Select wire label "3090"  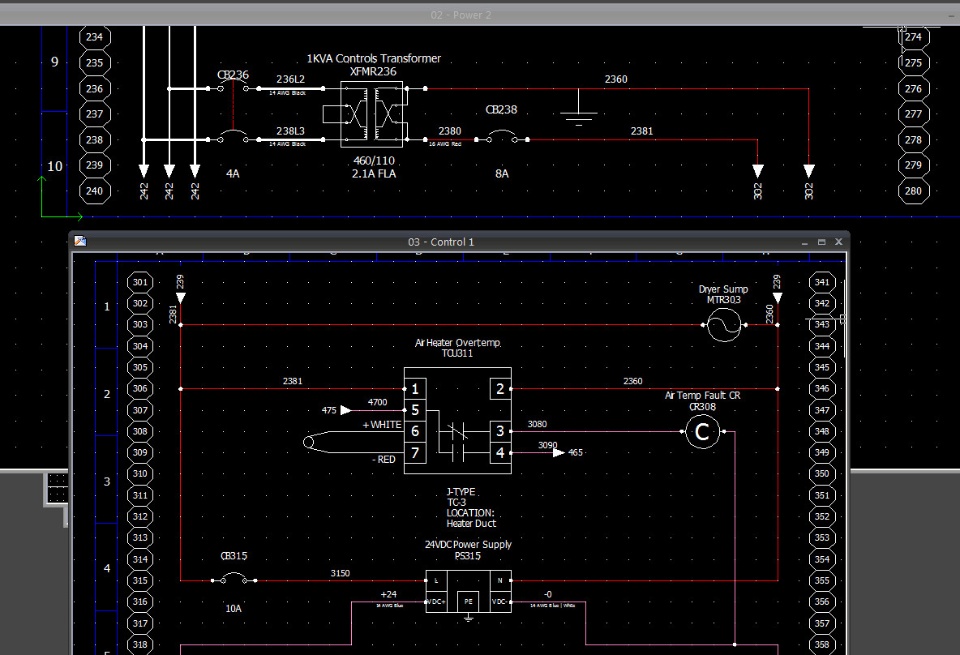click(x=548, y=445)
